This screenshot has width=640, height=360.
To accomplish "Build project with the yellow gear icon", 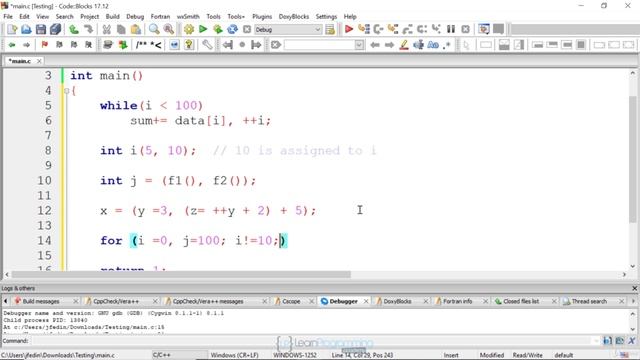I will (189, 29).
